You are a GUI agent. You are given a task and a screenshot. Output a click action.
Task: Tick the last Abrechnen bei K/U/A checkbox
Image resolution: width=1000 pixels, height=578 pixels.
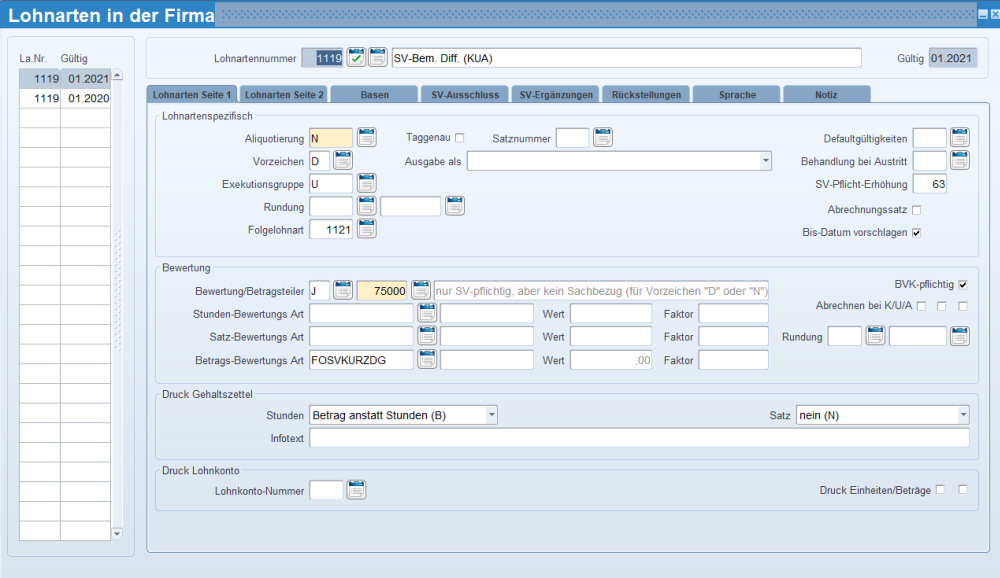[963, 306]
